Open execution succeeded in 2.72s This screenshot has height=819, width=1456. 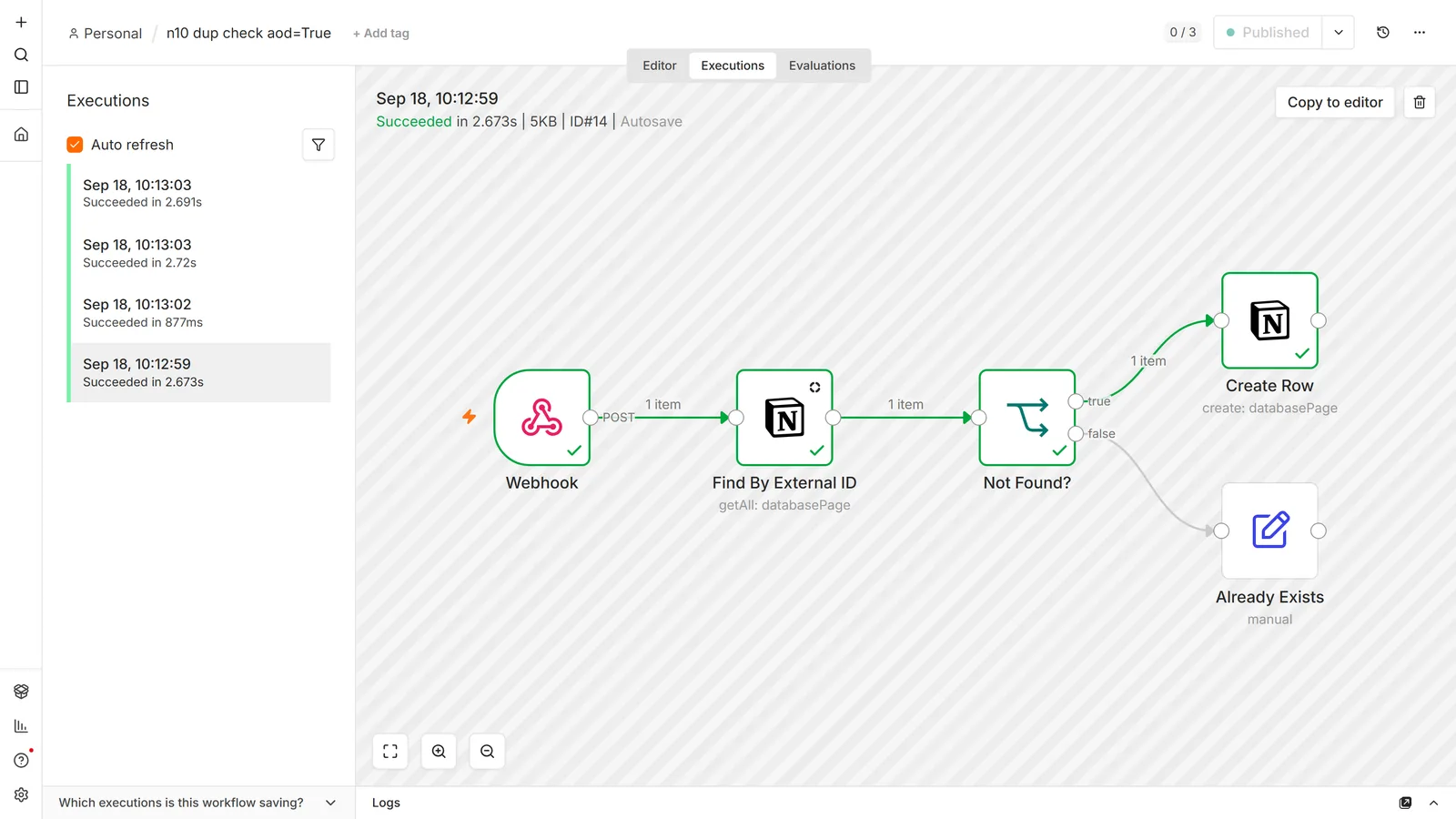[x=200, y=253]
